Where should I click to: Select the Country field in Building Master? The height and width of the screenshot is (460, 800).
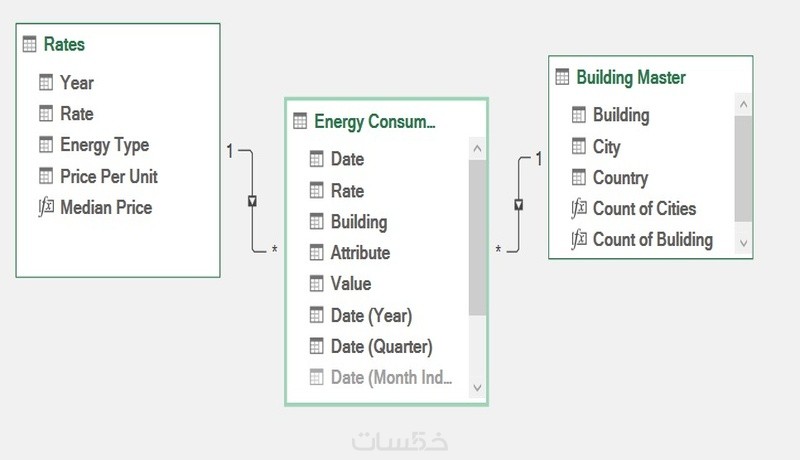click(x=620, y=178)
